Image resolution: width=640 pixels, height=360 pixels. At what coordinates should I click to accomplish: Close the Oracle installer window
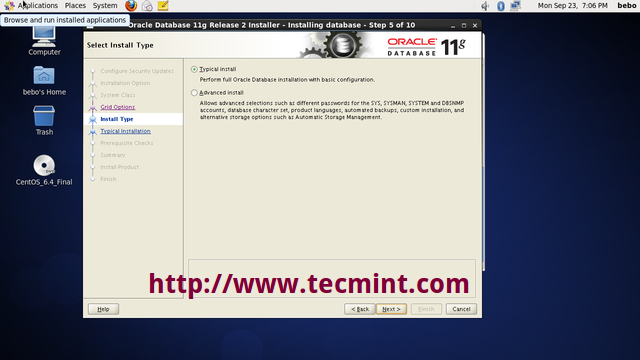pos(475,25)
